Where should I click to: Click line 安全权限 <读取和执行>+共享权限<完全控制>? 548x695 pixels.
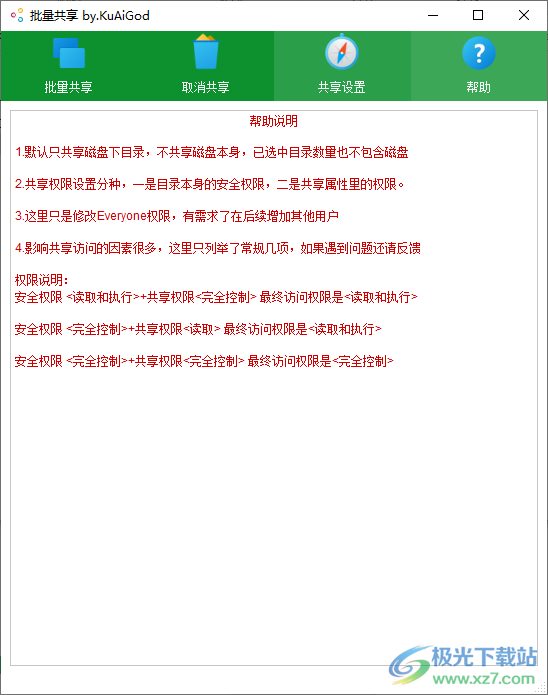click(x=216, y=297)
